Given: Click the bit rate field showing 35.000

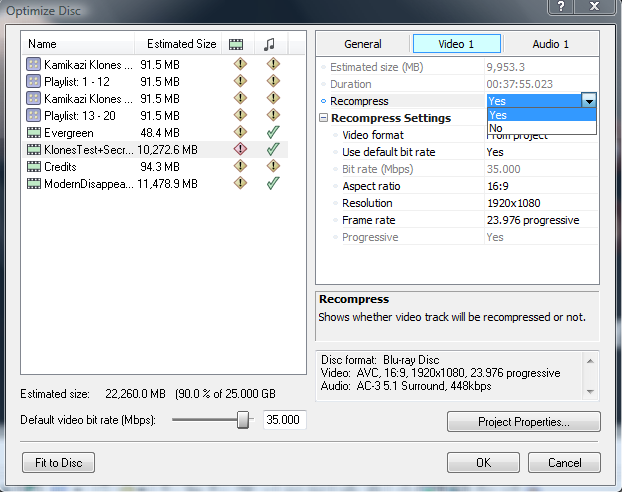Looking at the screenshot, I should click(x=284, y=420).
